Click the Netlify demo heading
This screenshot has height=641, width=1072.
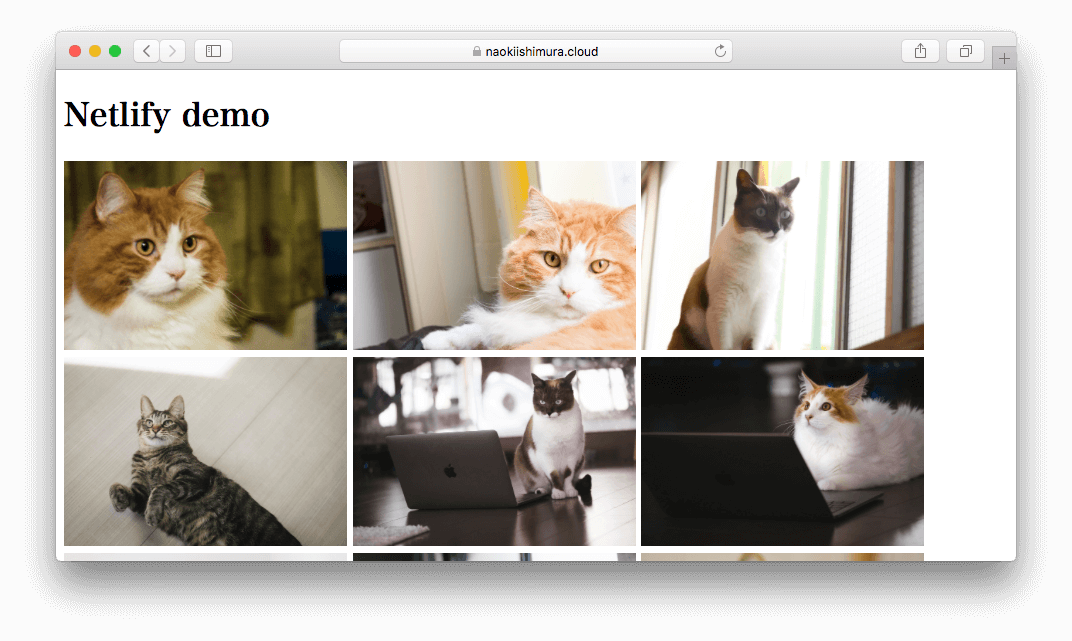167,115
